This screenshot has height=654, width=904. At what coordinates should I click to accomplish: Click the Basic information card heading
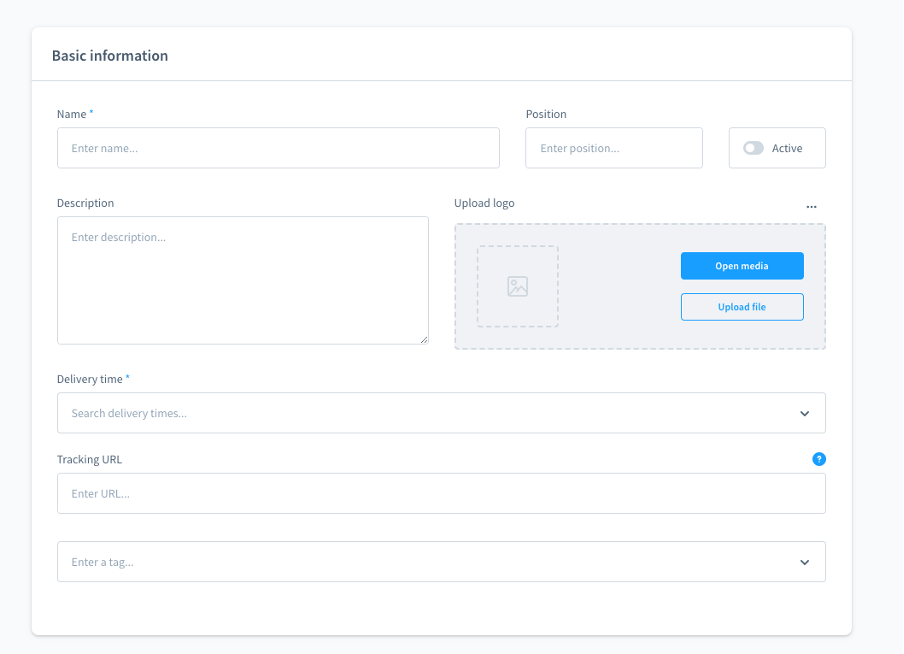click(x=110, y=56)
